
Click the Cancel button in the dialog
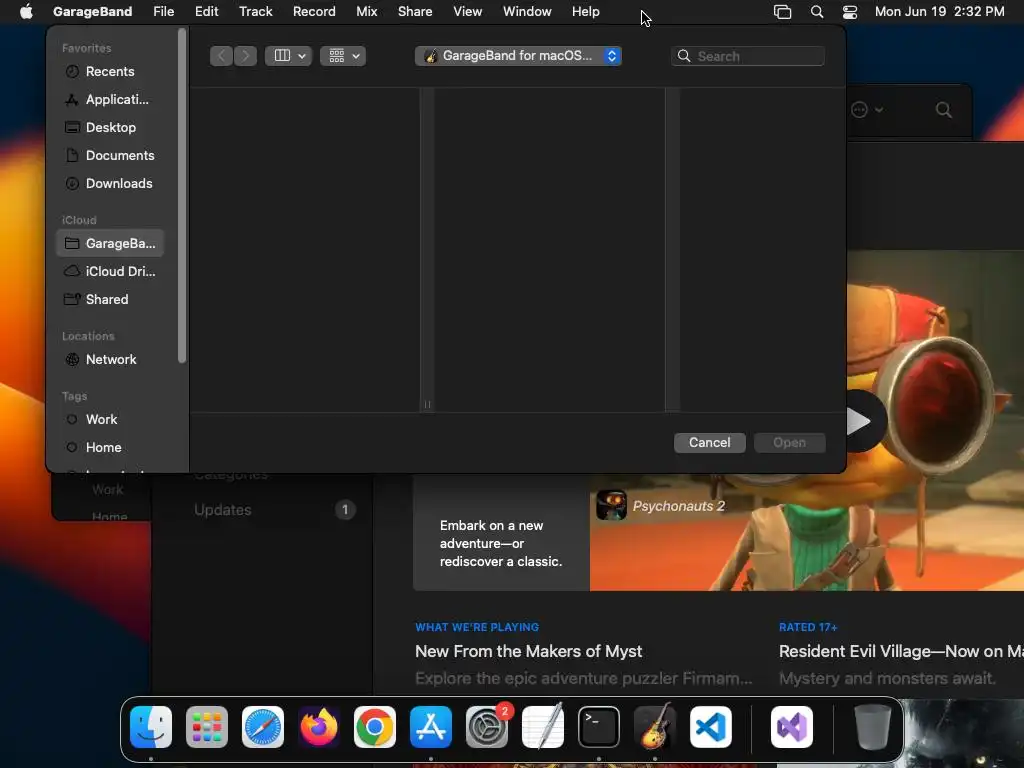click(x=709, y=443)
